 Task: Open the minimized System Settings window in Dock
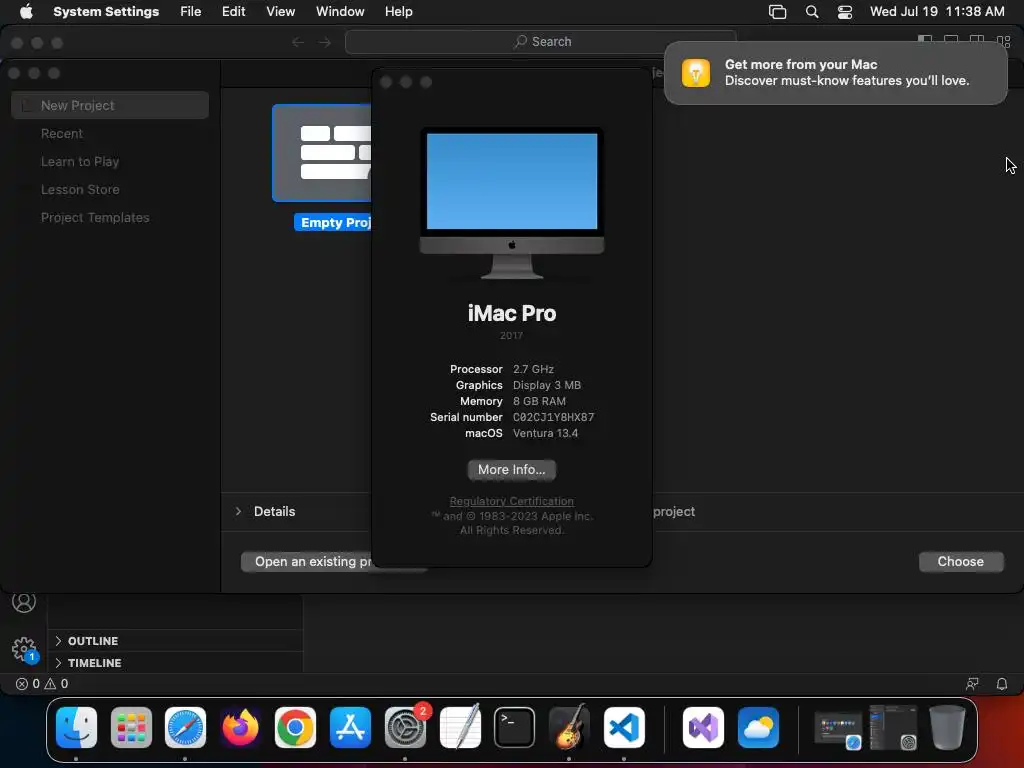point(893,728)
